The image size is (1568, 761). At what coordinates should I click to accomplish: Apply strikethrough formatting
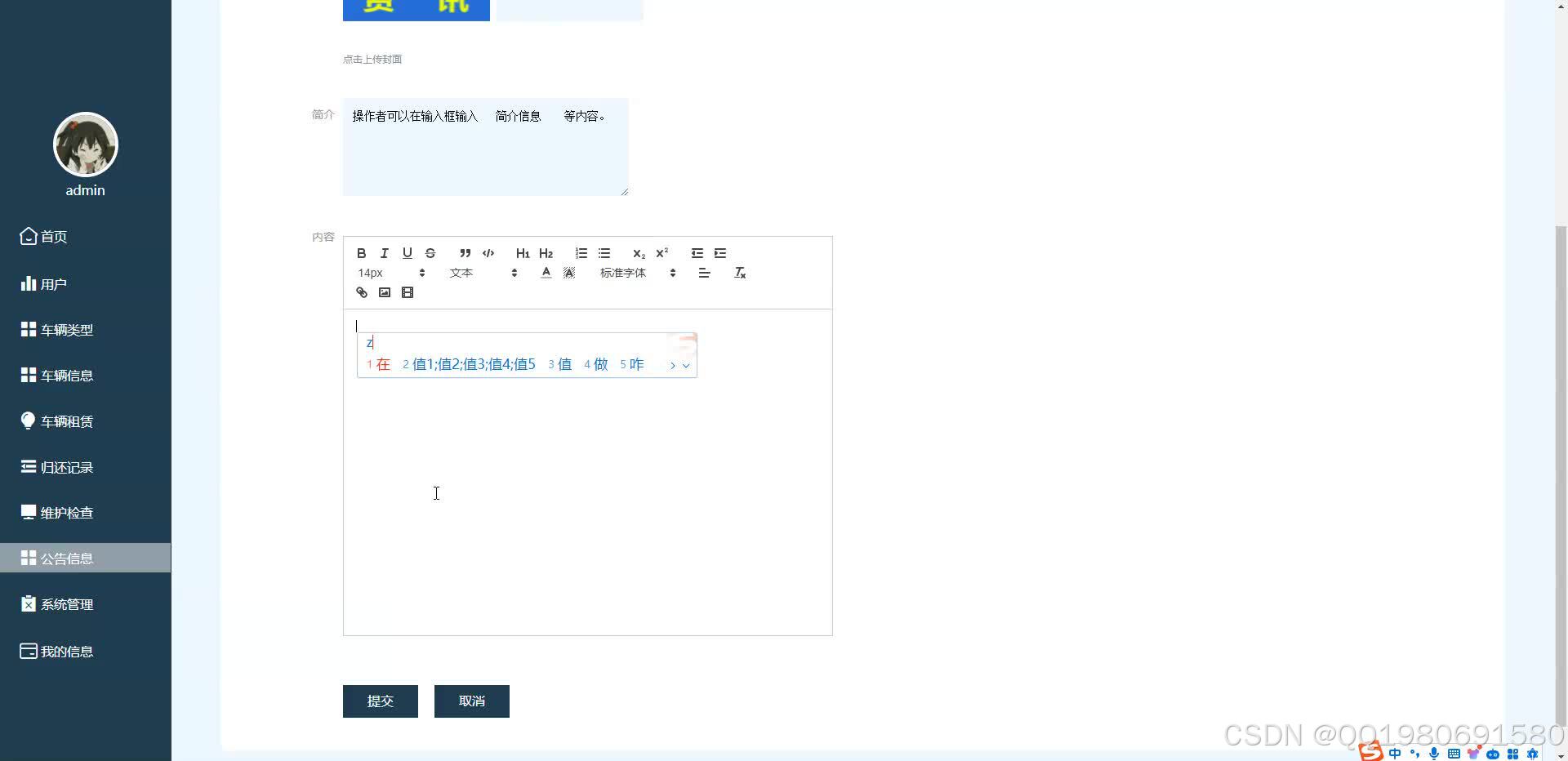click(x=430, y=253)
